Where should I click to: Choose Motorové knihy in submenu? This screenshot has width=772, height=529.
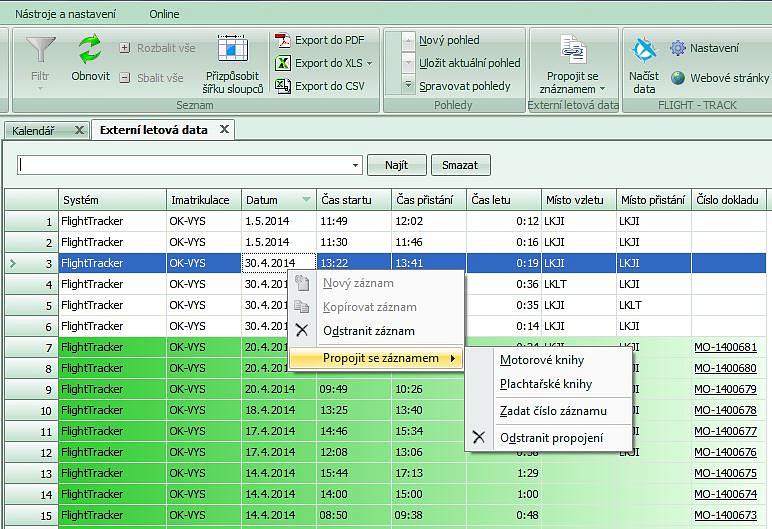(x=542, y=360)
